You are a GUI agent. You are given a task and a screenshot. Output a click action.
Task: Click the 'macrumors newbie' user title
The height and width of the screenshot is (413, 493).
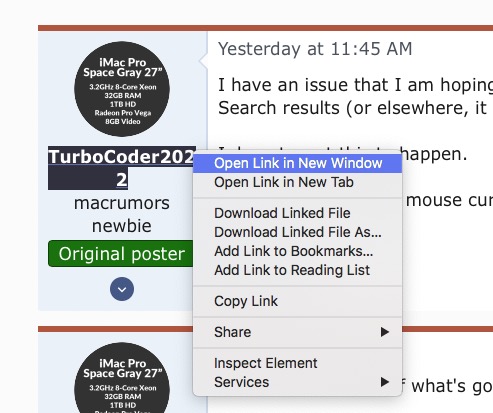pyautogui.click(x=122, y=214)
